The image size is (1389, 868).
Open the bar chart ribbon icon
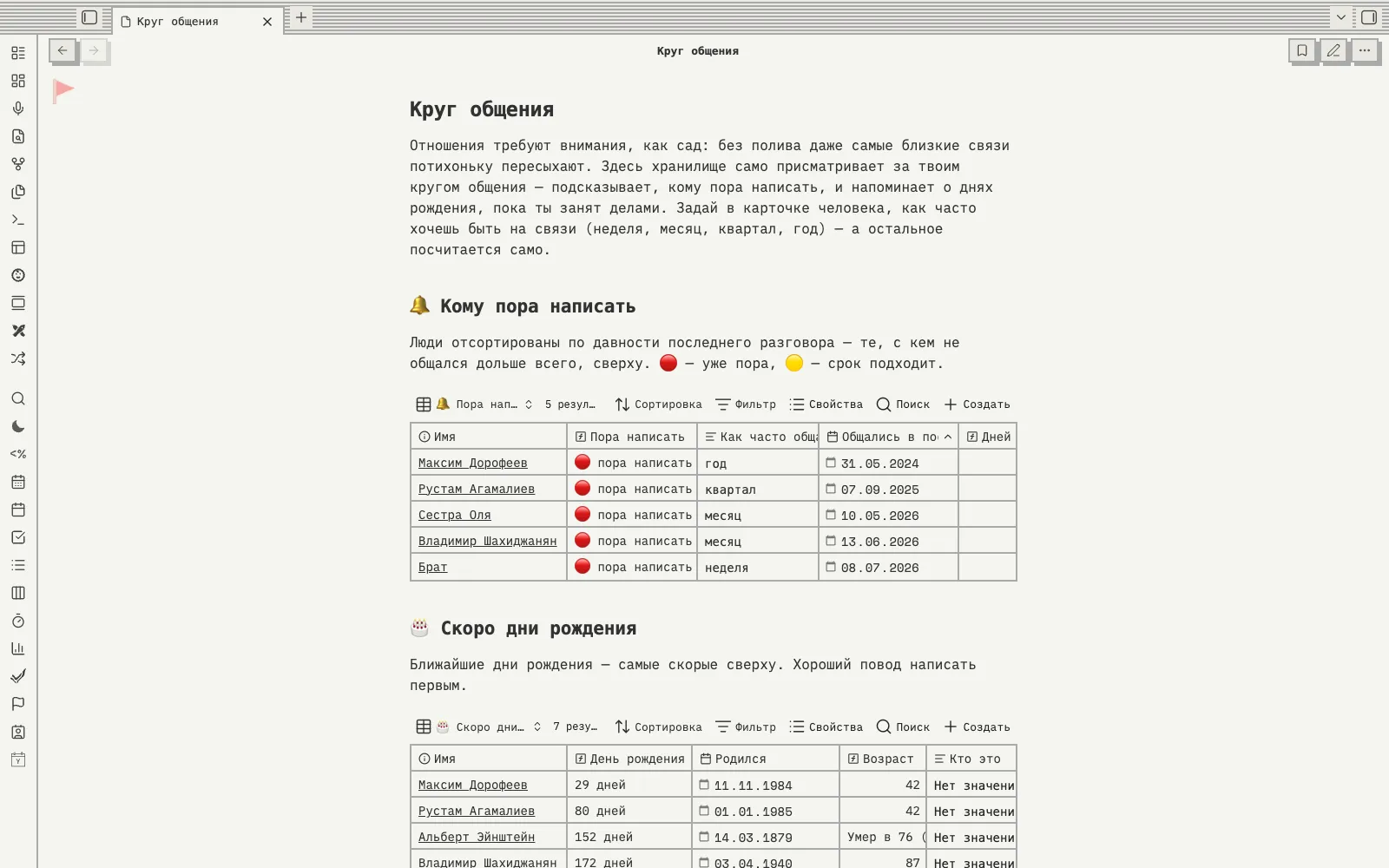[x=18, y=648]
